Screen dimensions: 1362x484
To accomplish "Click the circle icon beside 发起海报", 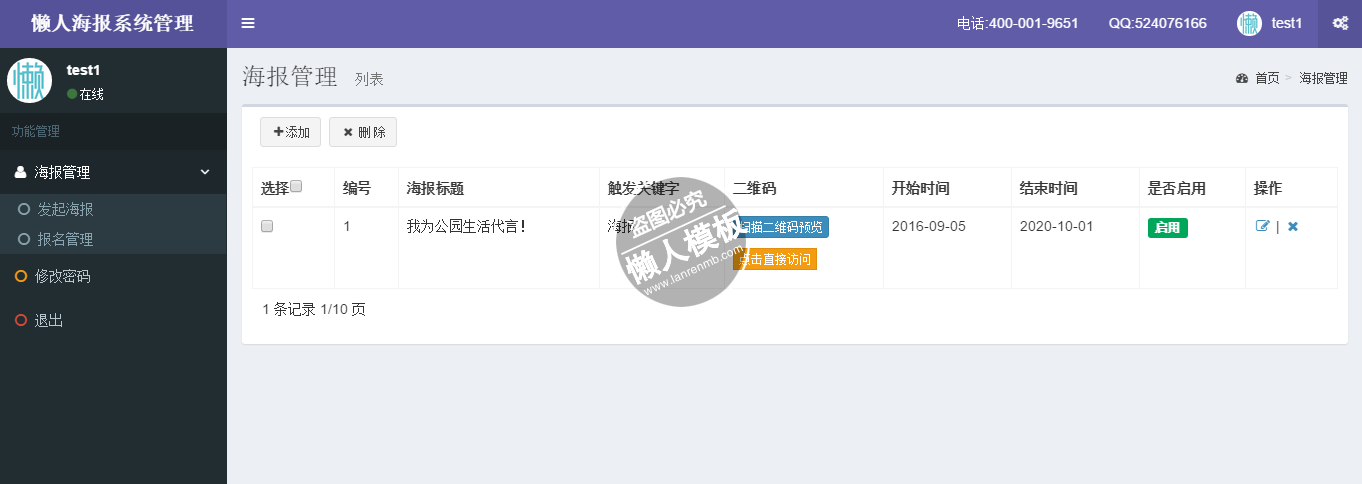I will coord(24,210).
